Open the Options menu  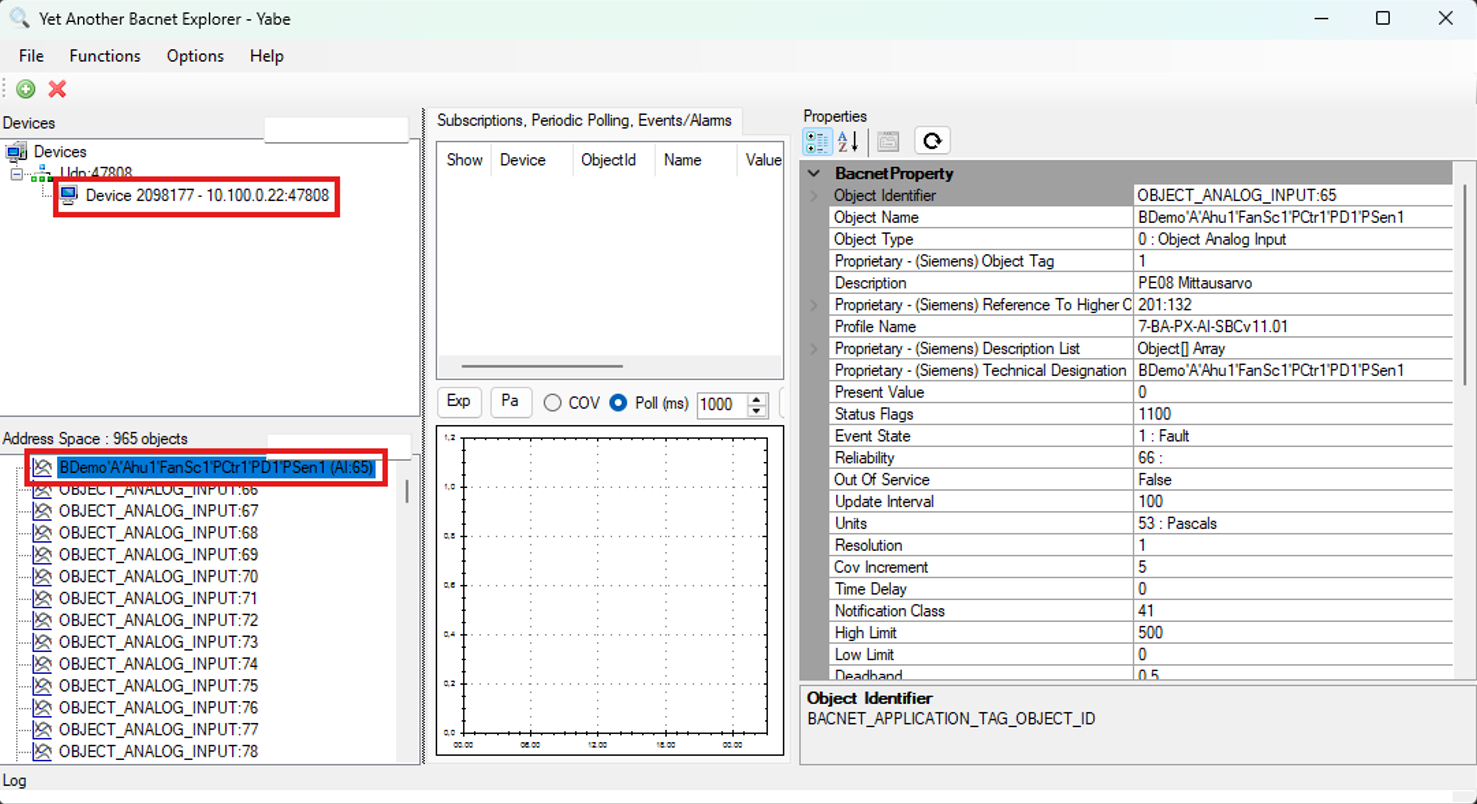[x=195, y=56]
